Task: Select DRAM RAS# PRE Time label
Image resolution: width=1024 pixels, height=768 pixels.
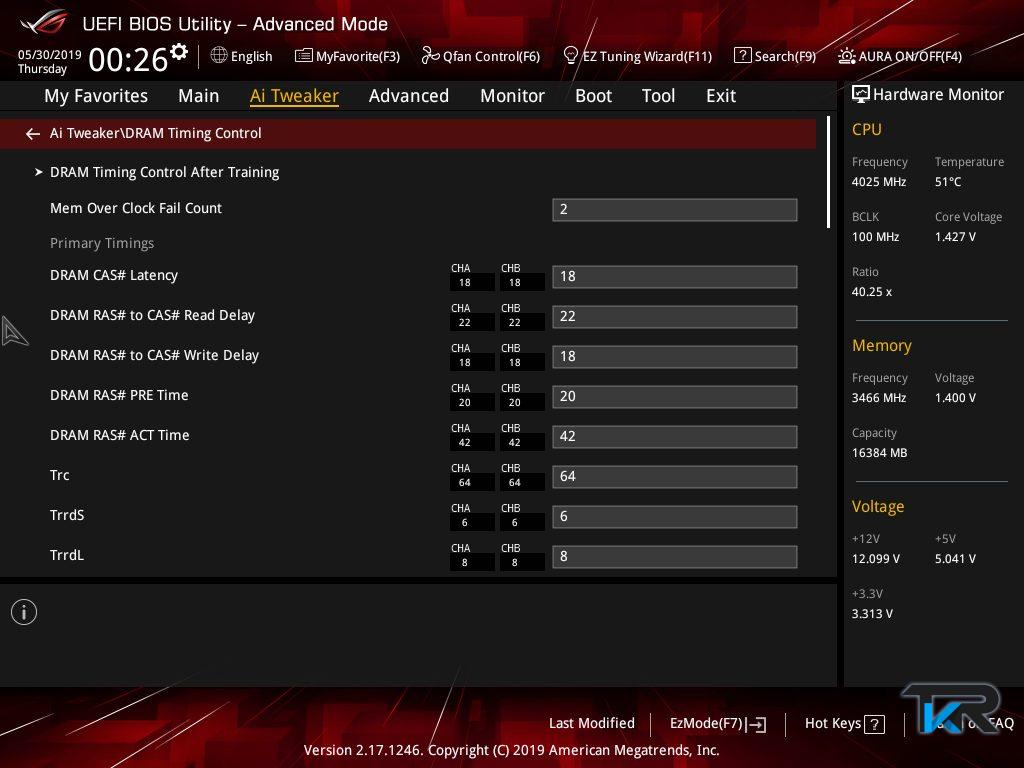Action: (x=119, y=395)
